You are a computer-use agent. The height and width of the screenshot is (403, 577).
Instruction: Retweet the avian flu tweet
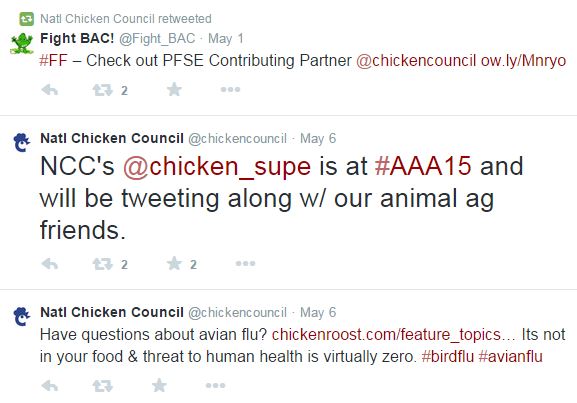pos(102,386)
